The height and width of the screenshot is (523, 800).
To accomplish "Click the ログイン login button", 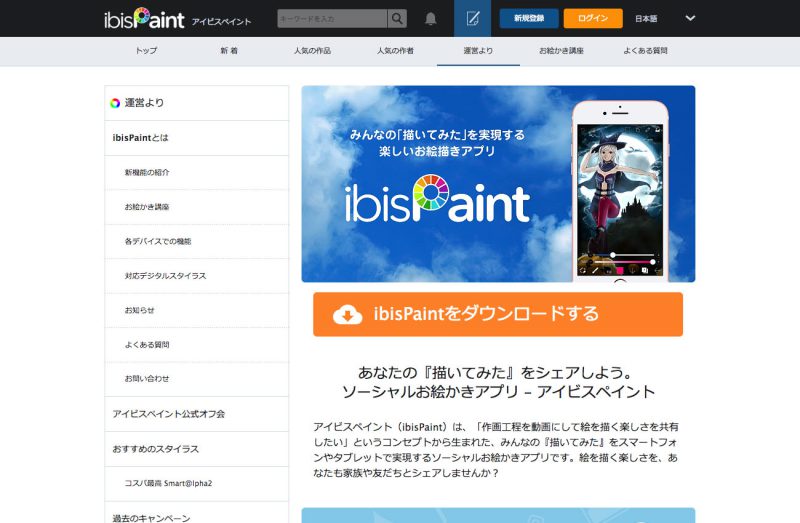I will point(593,18).
